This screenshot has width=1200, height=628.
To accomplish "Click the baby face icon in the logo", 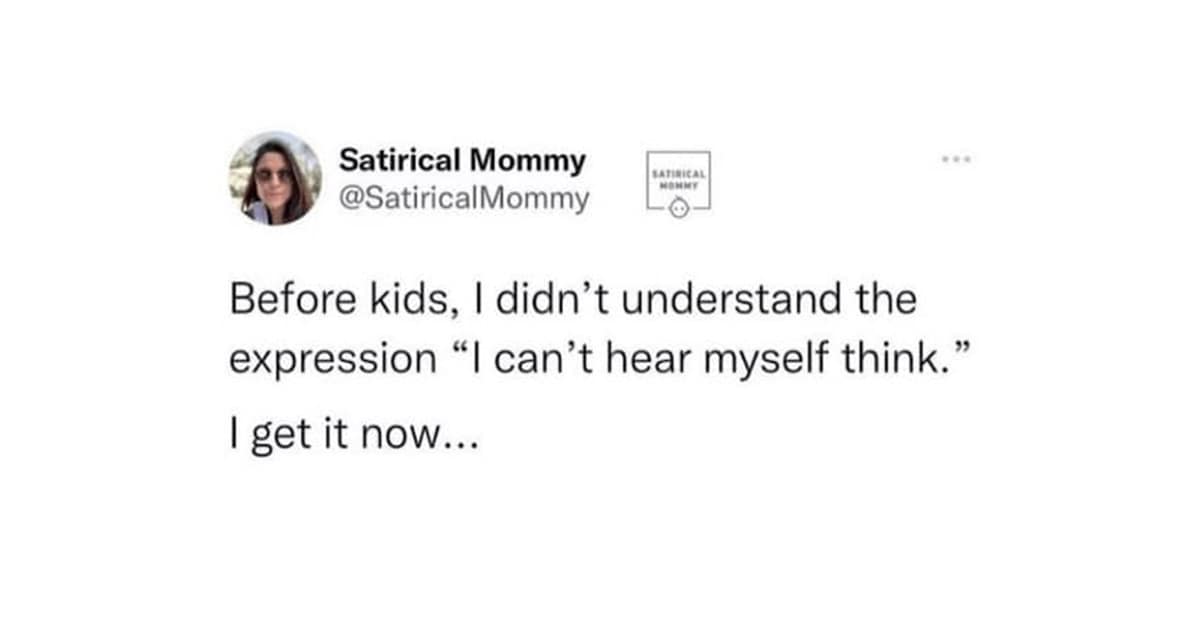I will pyautogui.click(x=678, y=209).
